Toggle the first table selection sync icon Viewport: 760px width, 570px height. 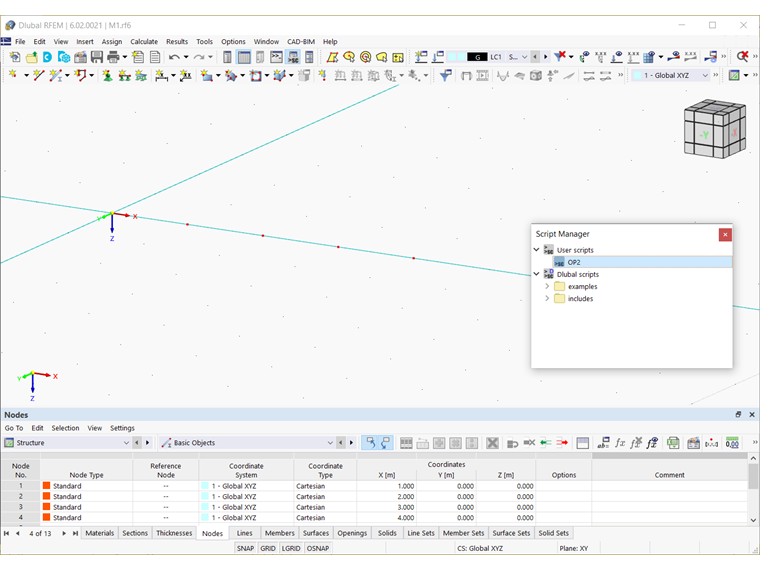coord(370,443)
